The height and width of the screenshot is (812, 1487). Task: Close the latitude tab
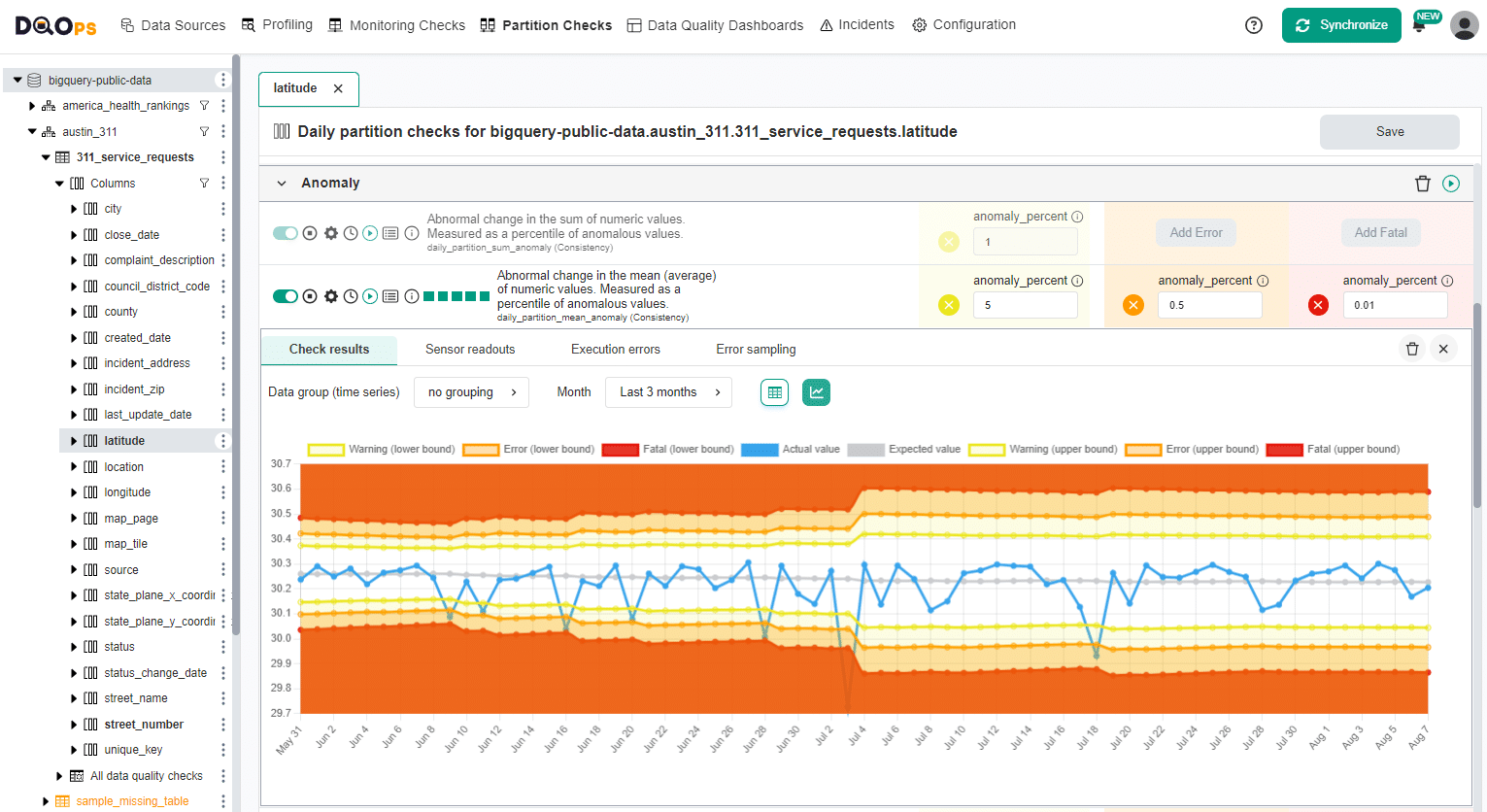tap(338, 88)
